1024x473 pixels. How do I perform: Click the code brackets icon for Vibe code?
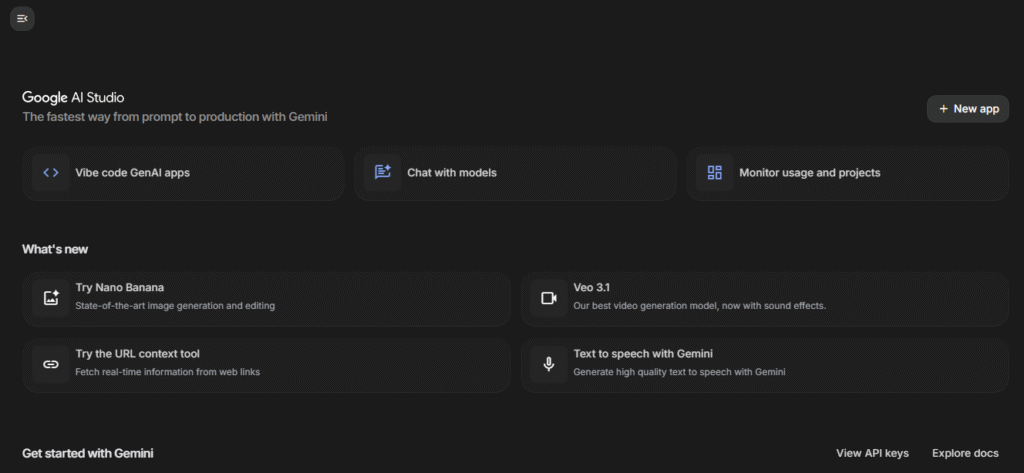51,173
